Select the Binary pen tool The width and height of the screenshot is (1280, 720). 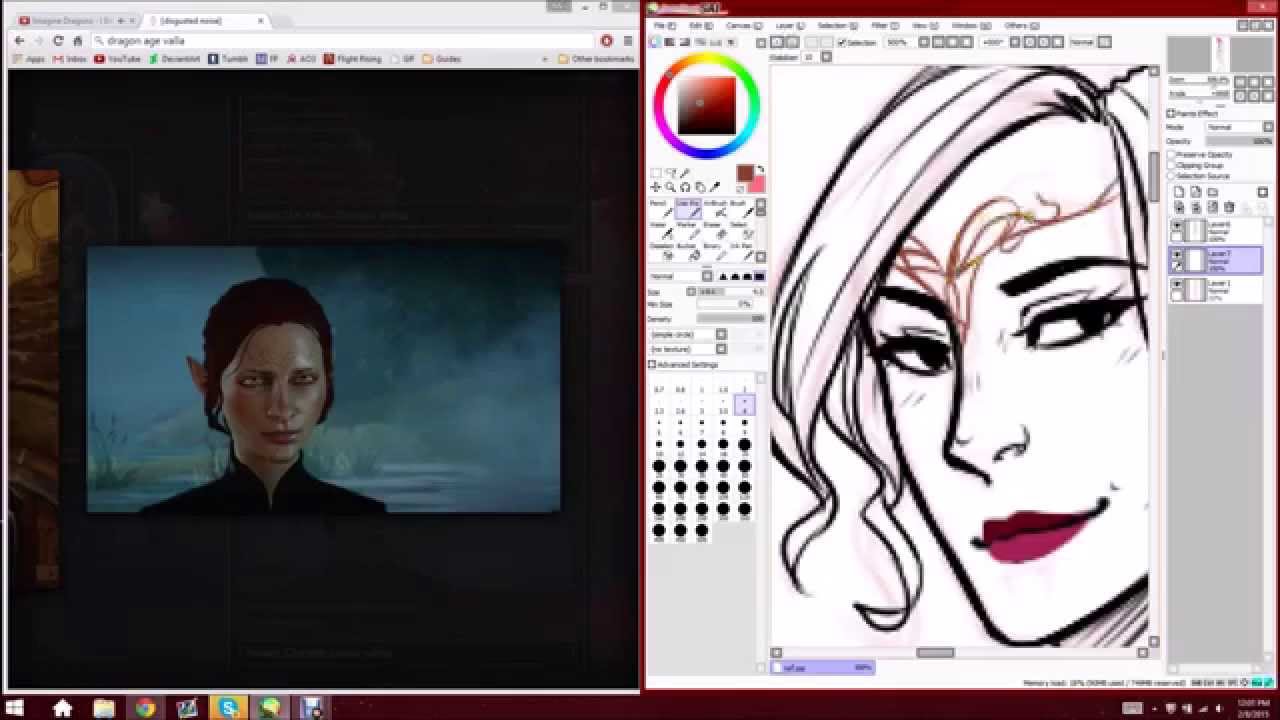[x=714, y=252]
